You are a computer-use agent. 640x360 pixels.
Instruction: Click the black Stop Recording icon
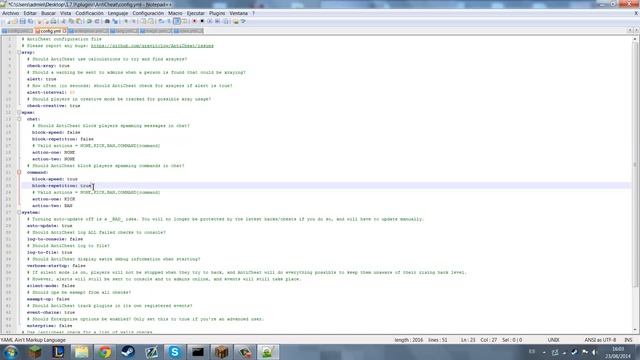pos(202,21)
